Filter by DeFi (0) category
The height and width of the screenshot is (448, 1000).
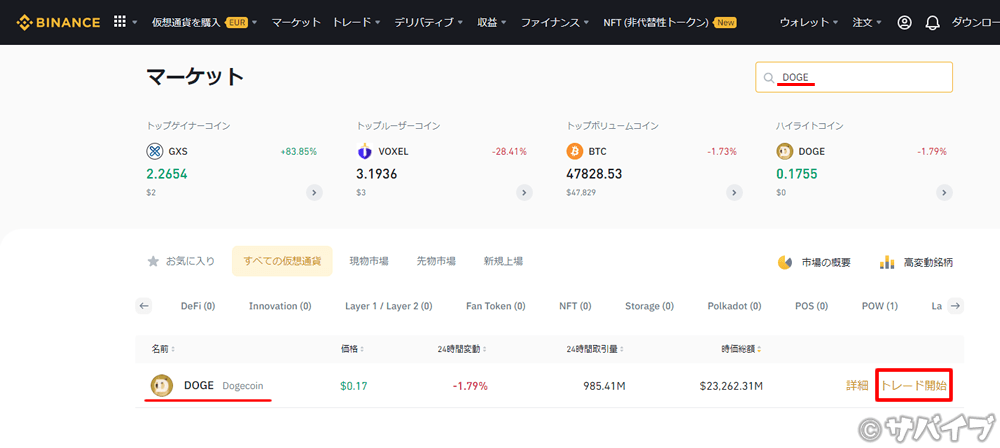[198, 306]
